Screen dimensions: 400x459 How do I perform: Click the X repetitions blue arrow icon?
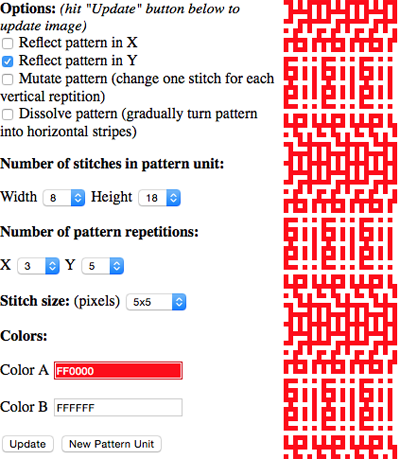pyautogui.click(x=52, y=266)
